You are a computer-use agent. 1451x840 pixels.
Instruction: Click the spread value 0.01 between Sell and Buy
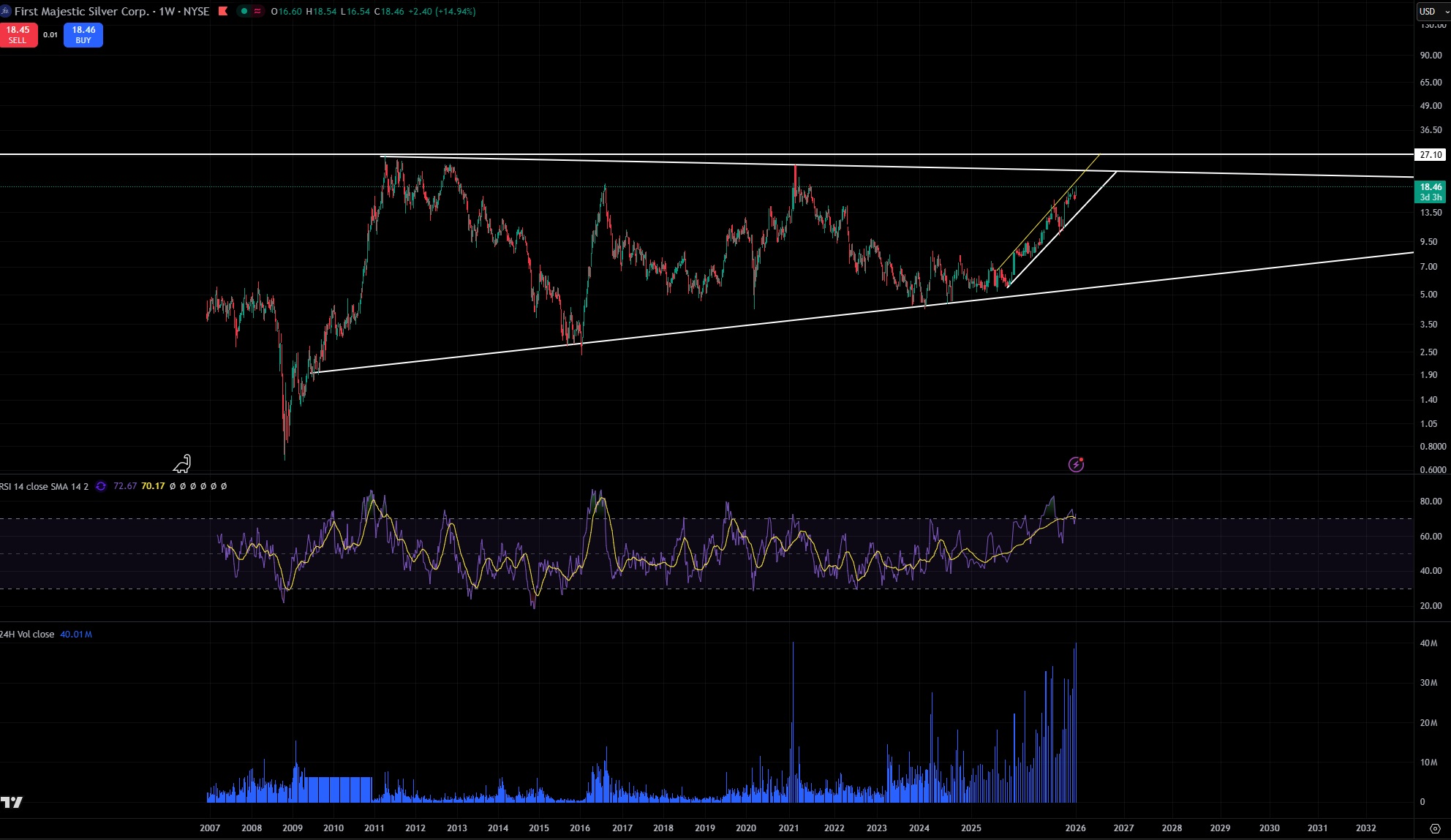coord(50,34)
